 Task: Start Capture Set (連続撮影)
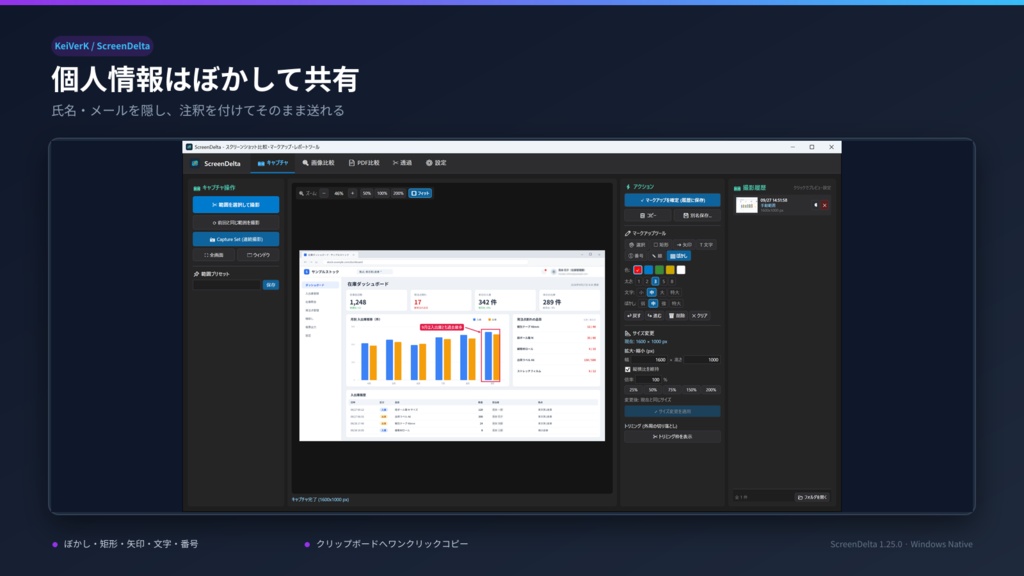click(236, 239)
